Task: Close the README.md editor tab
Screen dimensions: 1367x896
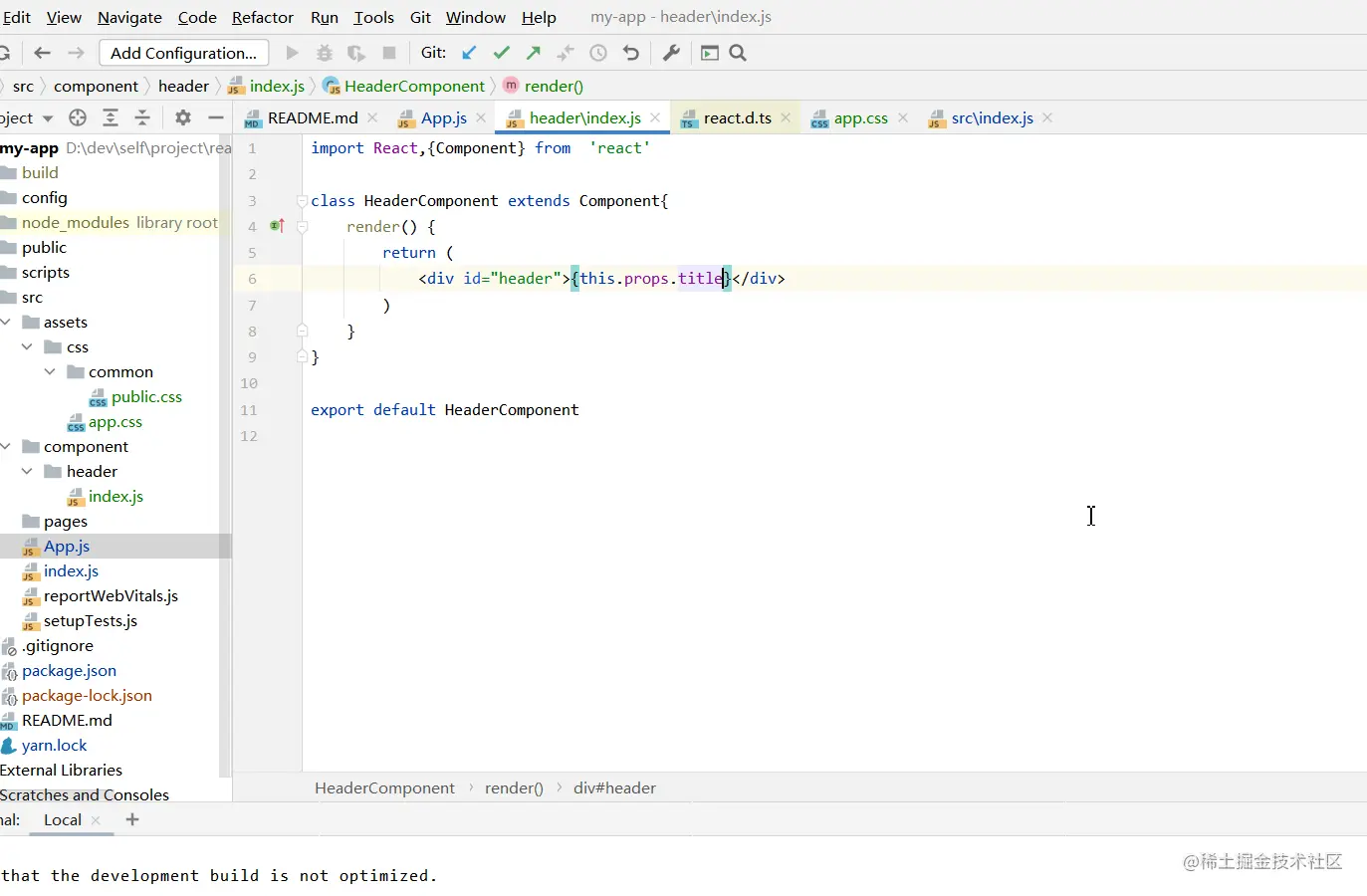Action: 372,117
